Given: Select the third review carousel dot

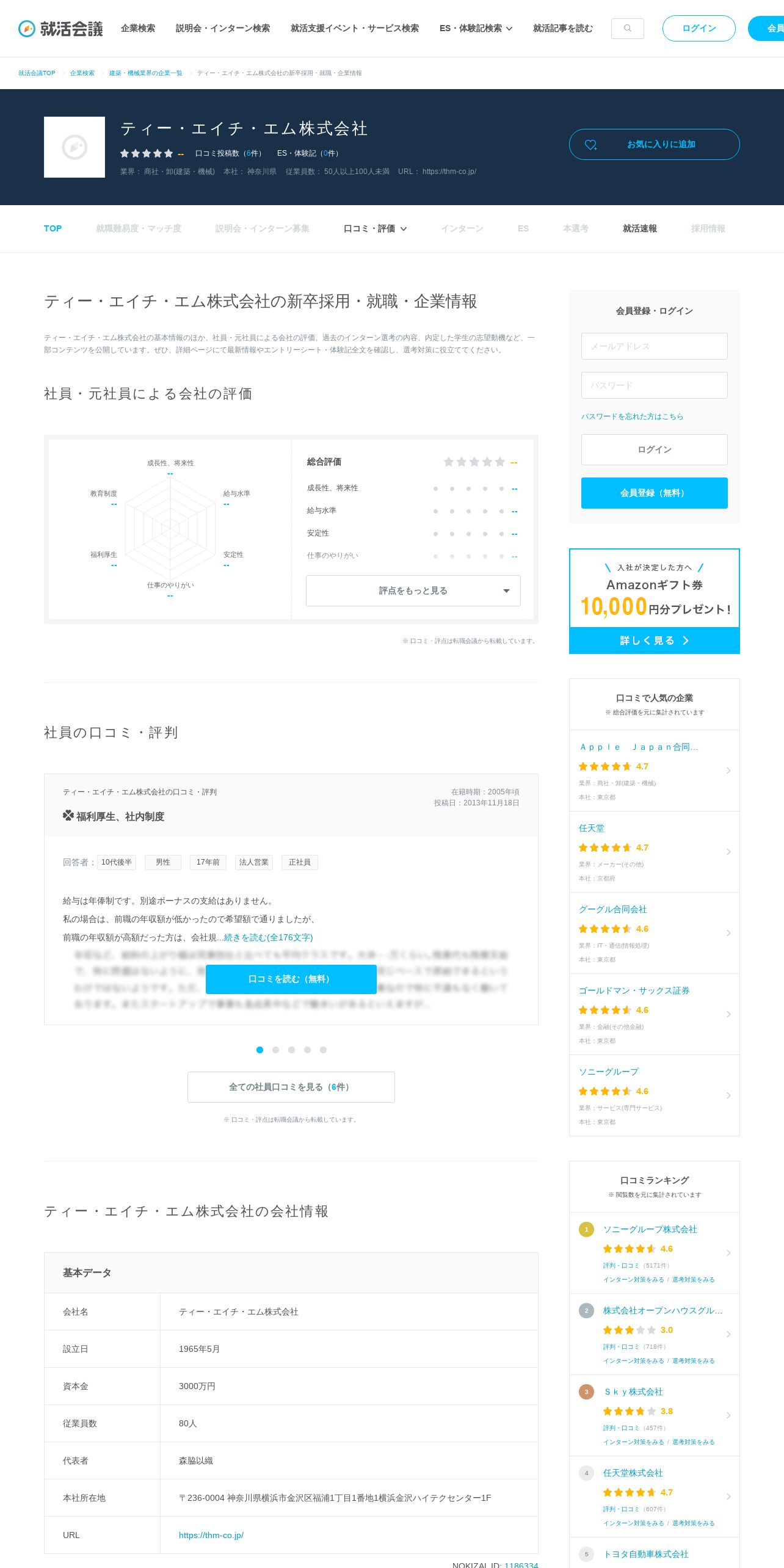Looking at the screenshot, I should tap(291, 1050).
